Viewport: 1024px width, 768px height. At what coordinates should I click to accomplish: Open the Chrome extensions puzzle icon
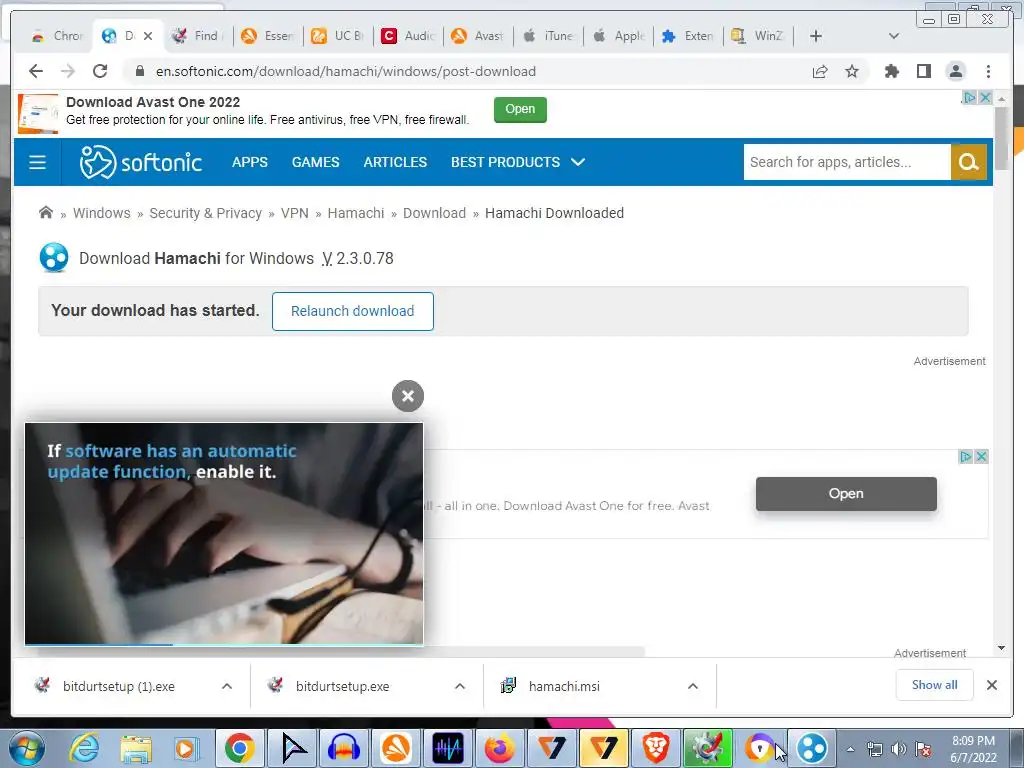click(x=891, y=71)
